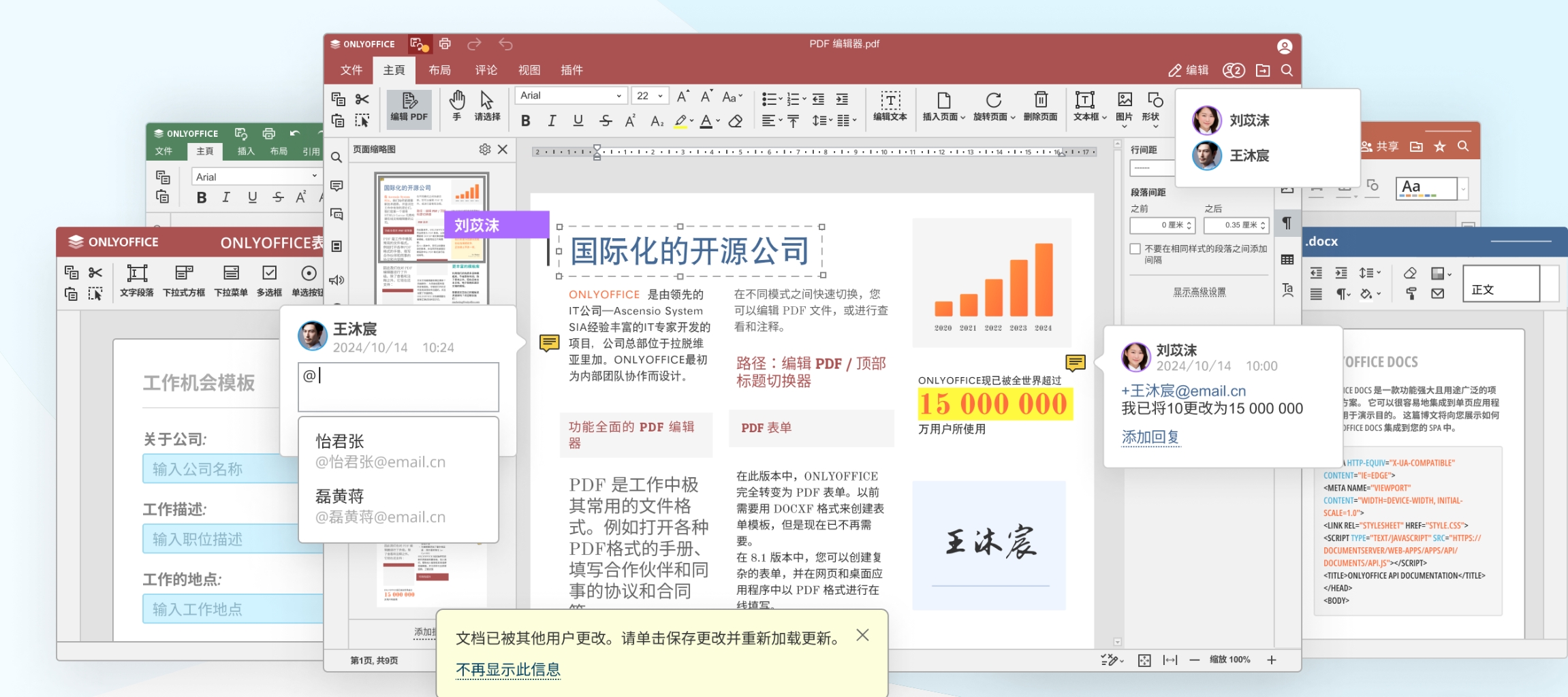Check 不要在相同样式的段落之间添加间隔
The image size is (1568, 697).
1135,249
